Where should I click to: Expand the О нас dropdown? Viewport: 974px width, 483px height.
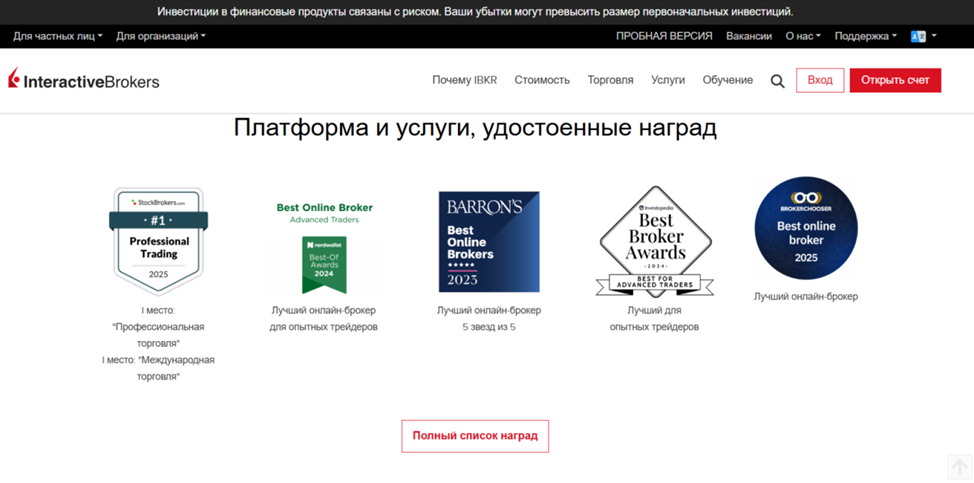803,37
